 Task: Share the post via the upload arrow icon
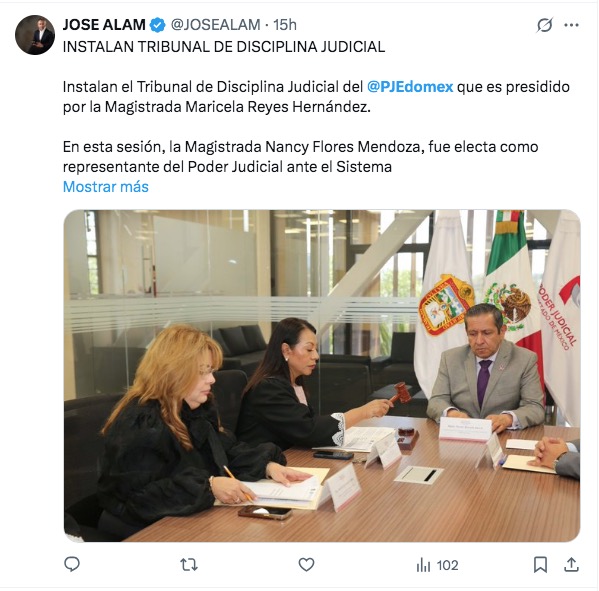[x=571, y=564]
